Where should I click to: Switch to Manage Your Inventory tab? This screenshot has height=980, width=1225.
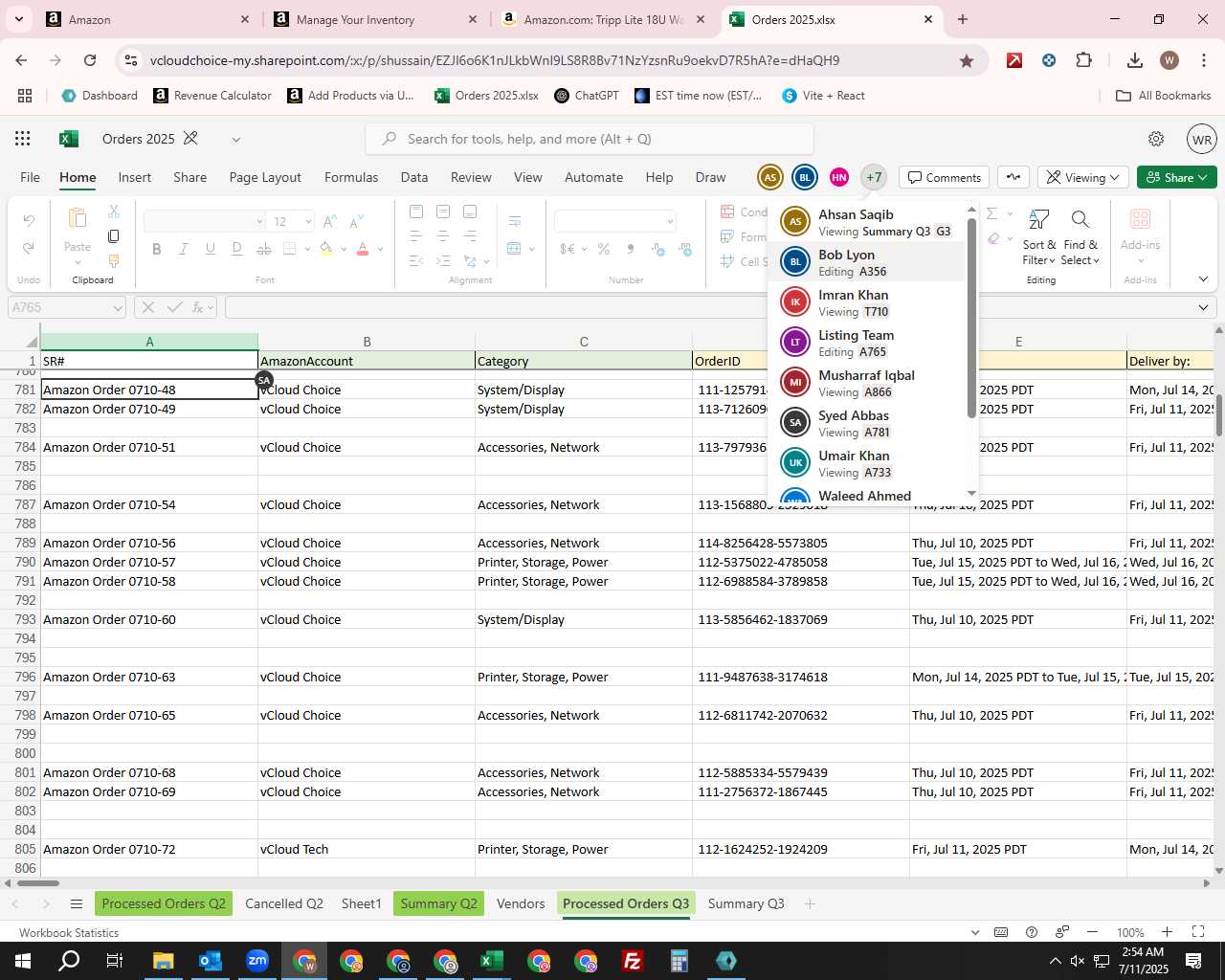374,19
